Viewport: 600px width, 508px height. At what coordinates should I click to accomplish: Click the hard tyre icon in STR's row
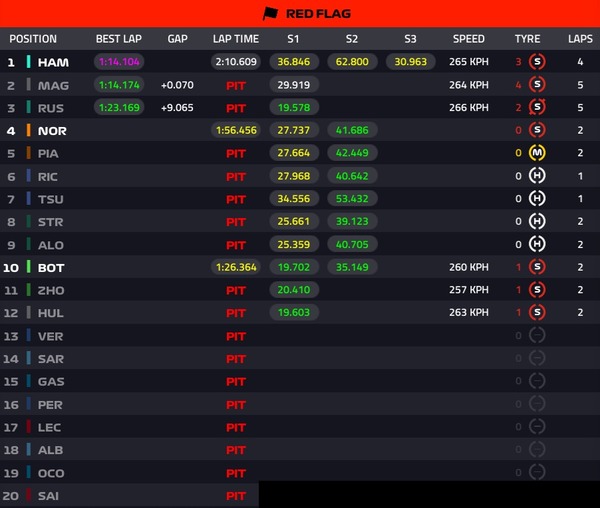click(x=537, y=221)
